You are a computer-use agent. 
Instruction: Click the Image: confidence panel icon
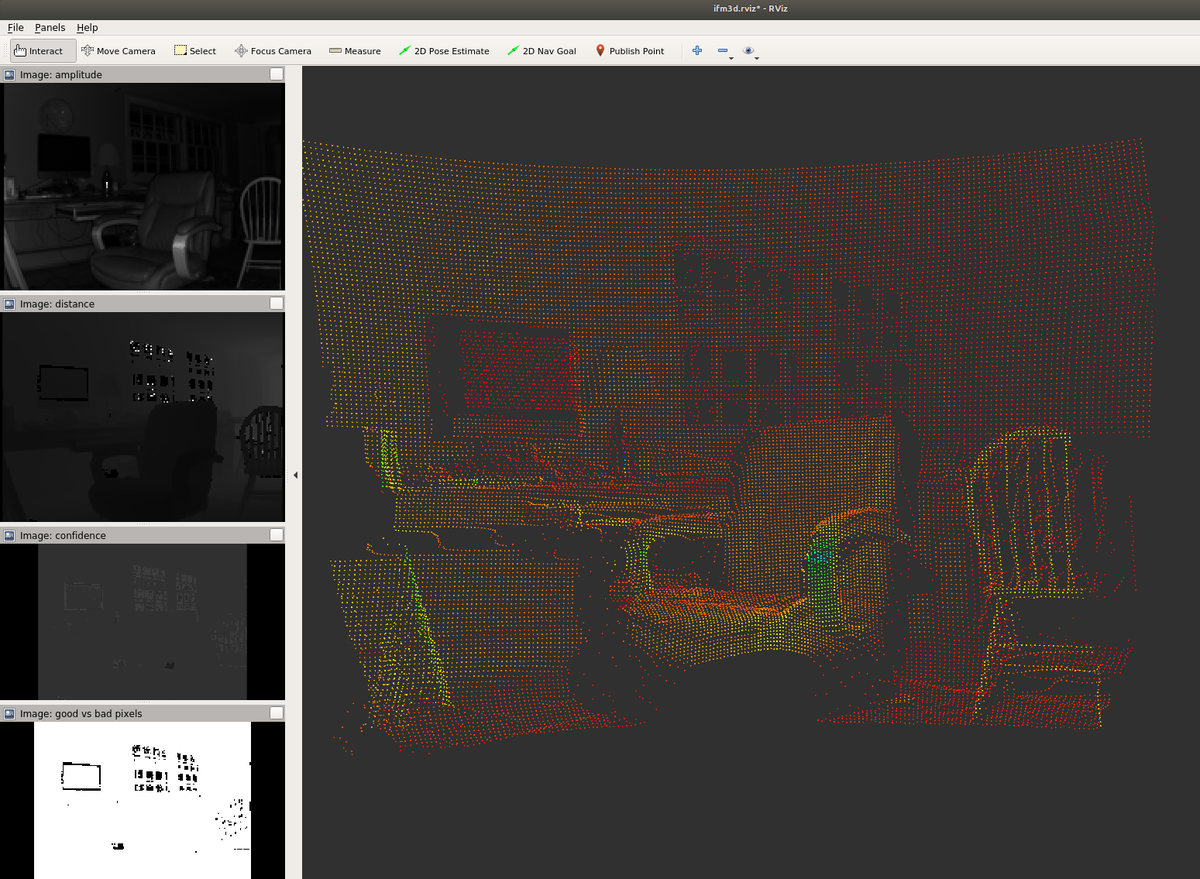pos(10,535)
